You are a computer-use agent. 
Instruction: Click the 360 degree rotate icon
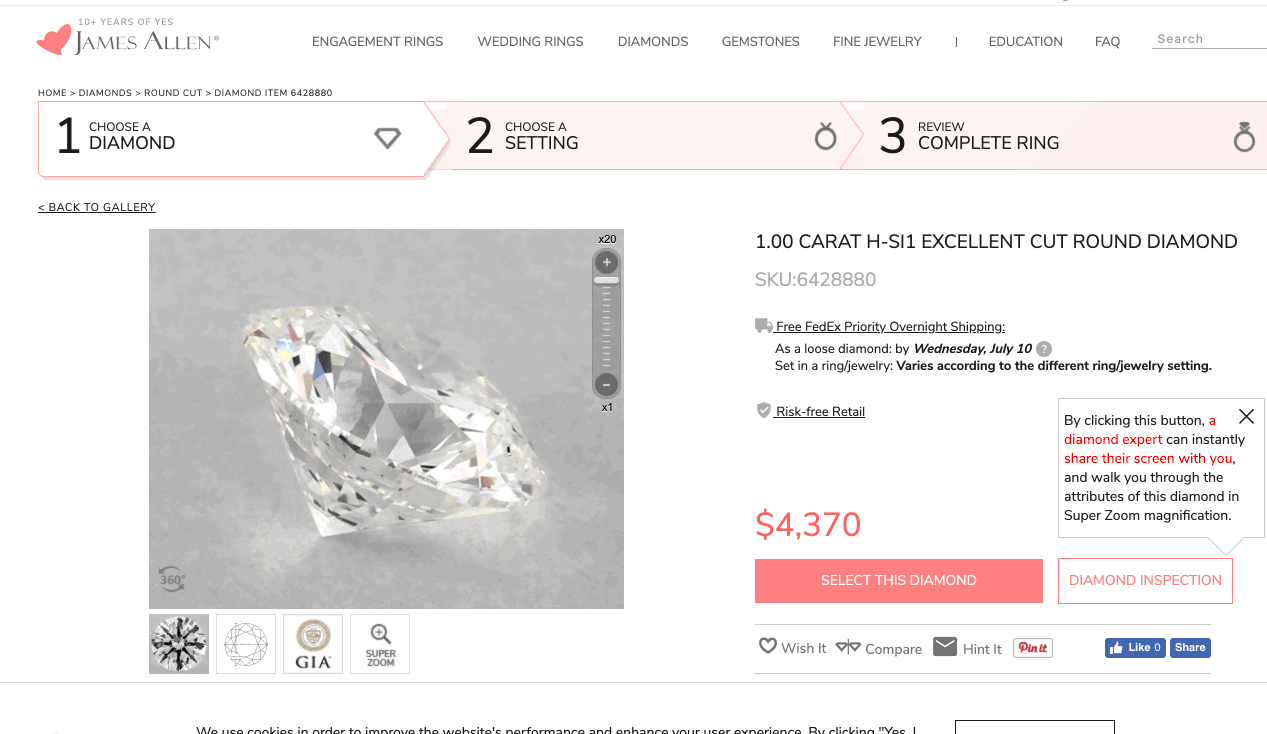[171, 578]
